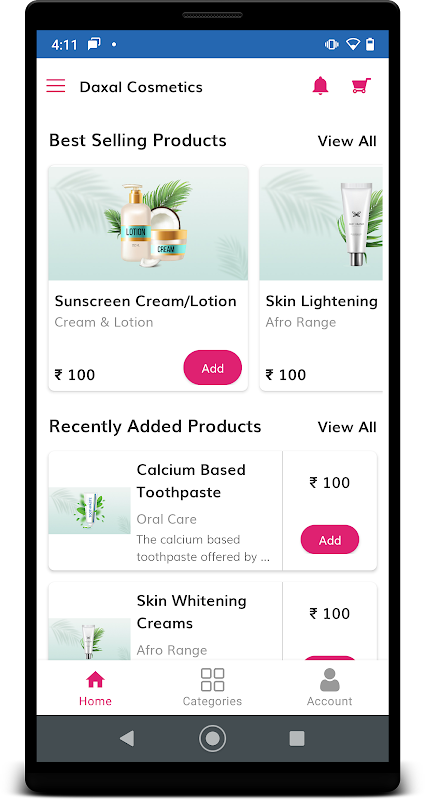Add Sunscreen Cream/Lotion to cart
Viewport: 425px width, 800px height.
(x=213, y=367)
